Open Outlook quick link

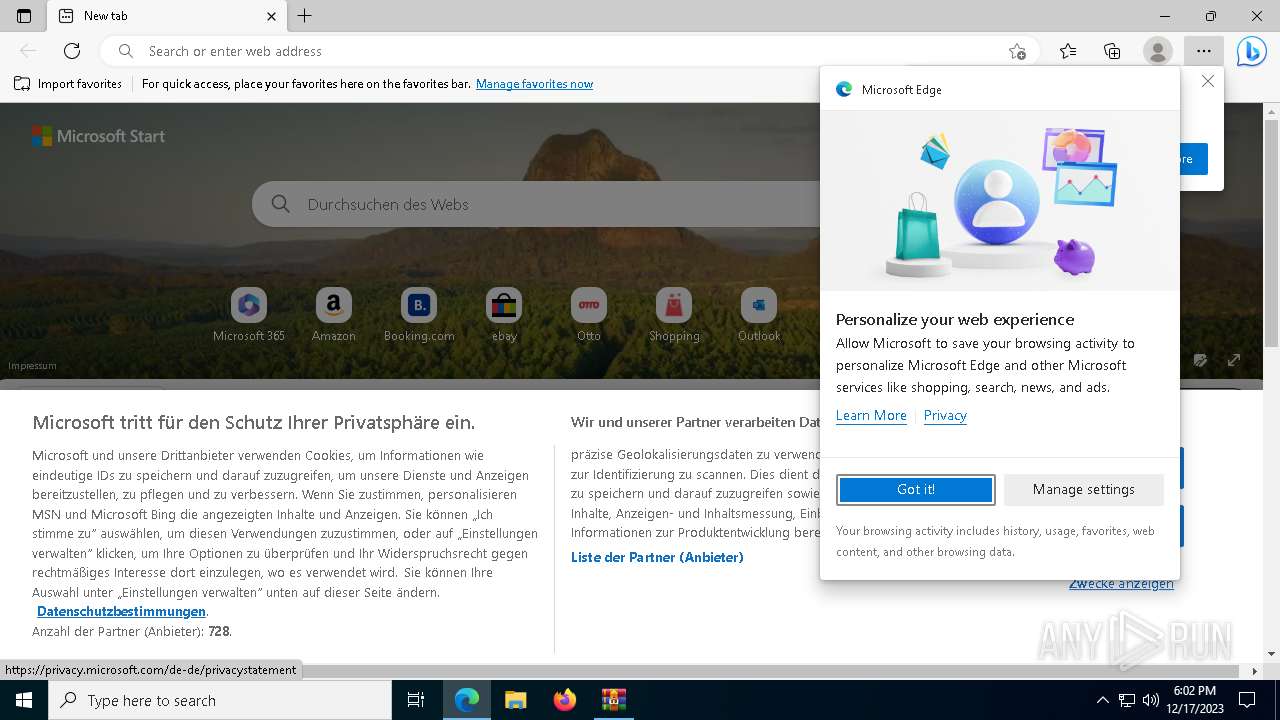point(759,315)
